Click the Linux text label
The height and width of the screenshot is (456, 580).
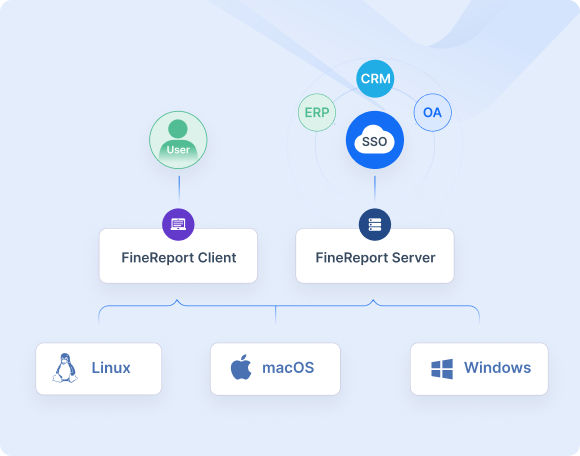point(111,368)
